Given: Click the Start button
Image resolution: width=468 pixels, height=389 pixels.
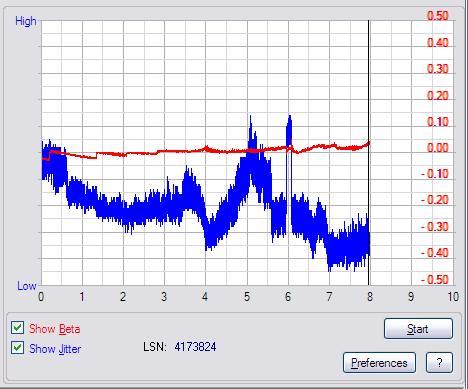Looking at the screenshot, I should point(418,329).
